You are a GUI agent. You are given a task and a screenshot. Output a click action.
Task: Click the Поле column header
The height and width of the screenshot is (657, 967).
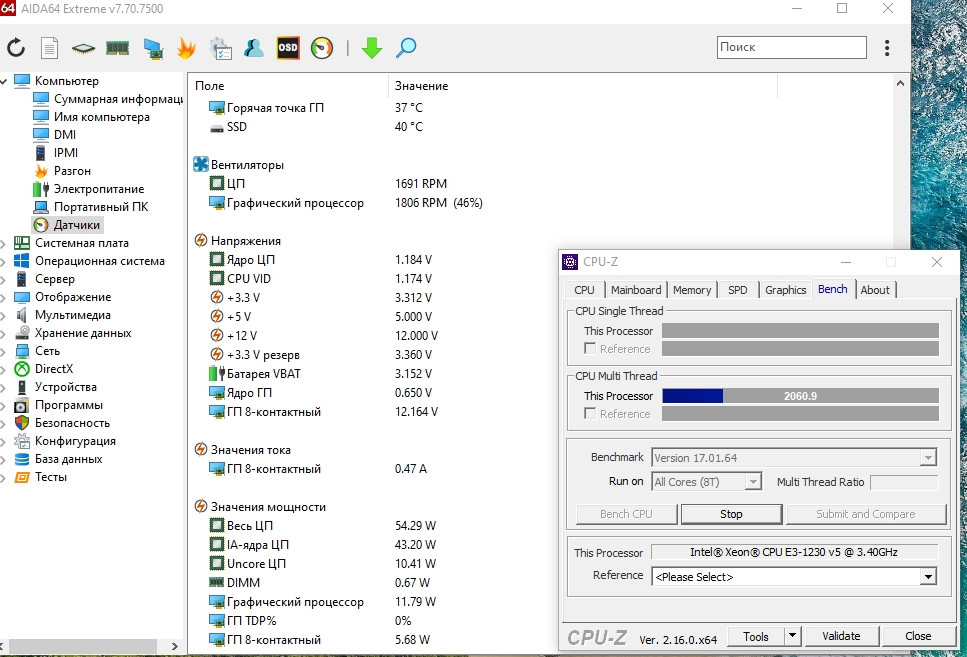point(288,86)
